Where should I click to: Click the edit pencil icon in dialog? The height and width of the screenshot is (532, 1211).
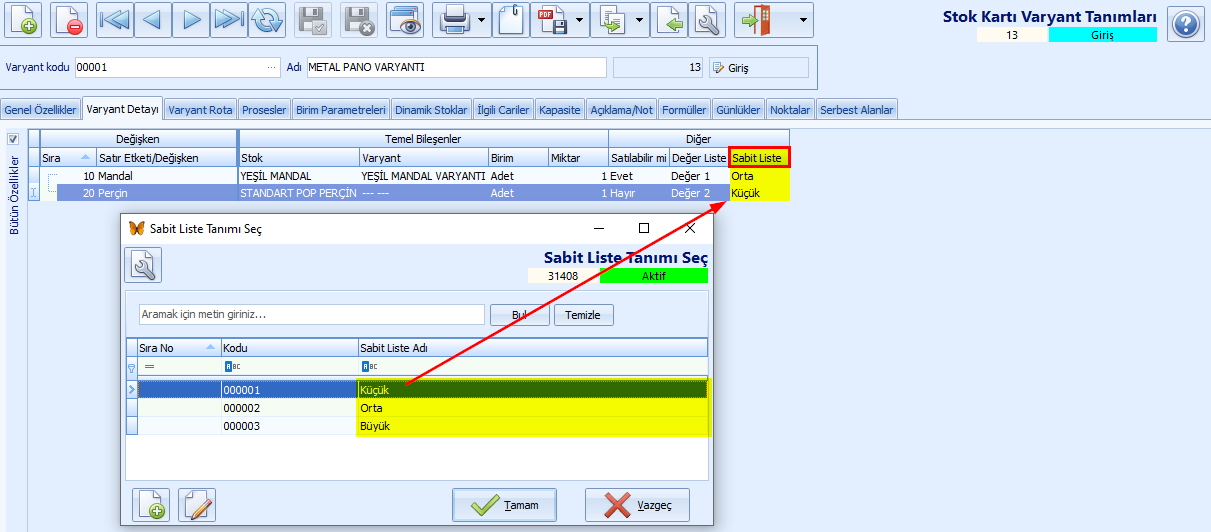point(197,505)
